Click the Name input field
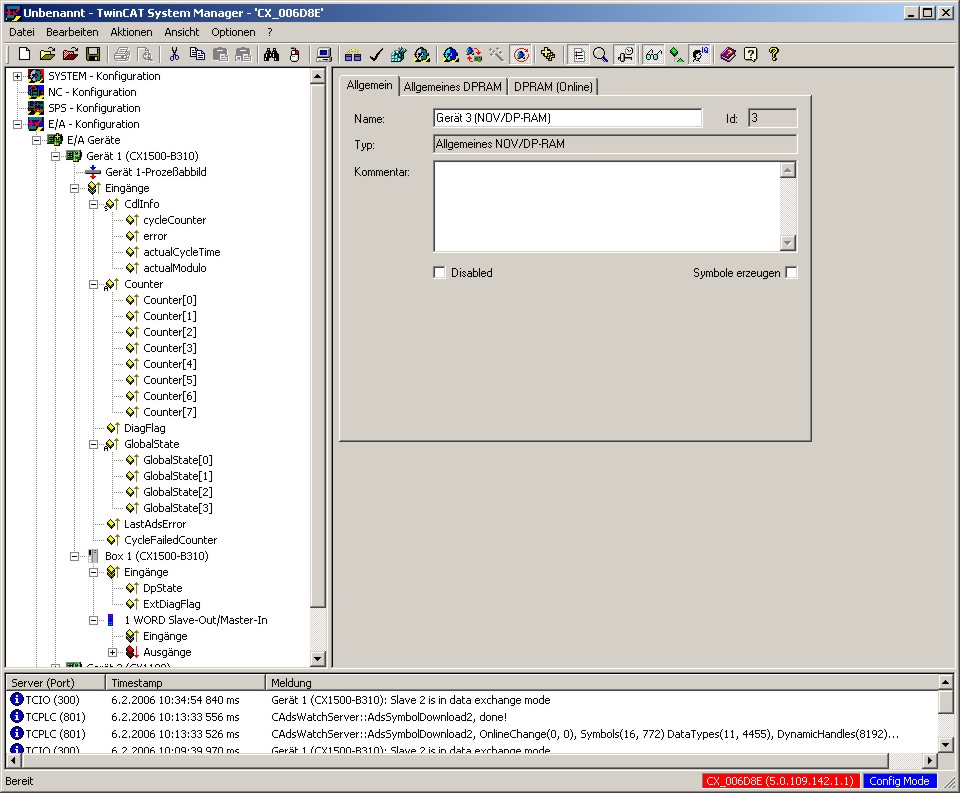 click(x=567, y=118)
